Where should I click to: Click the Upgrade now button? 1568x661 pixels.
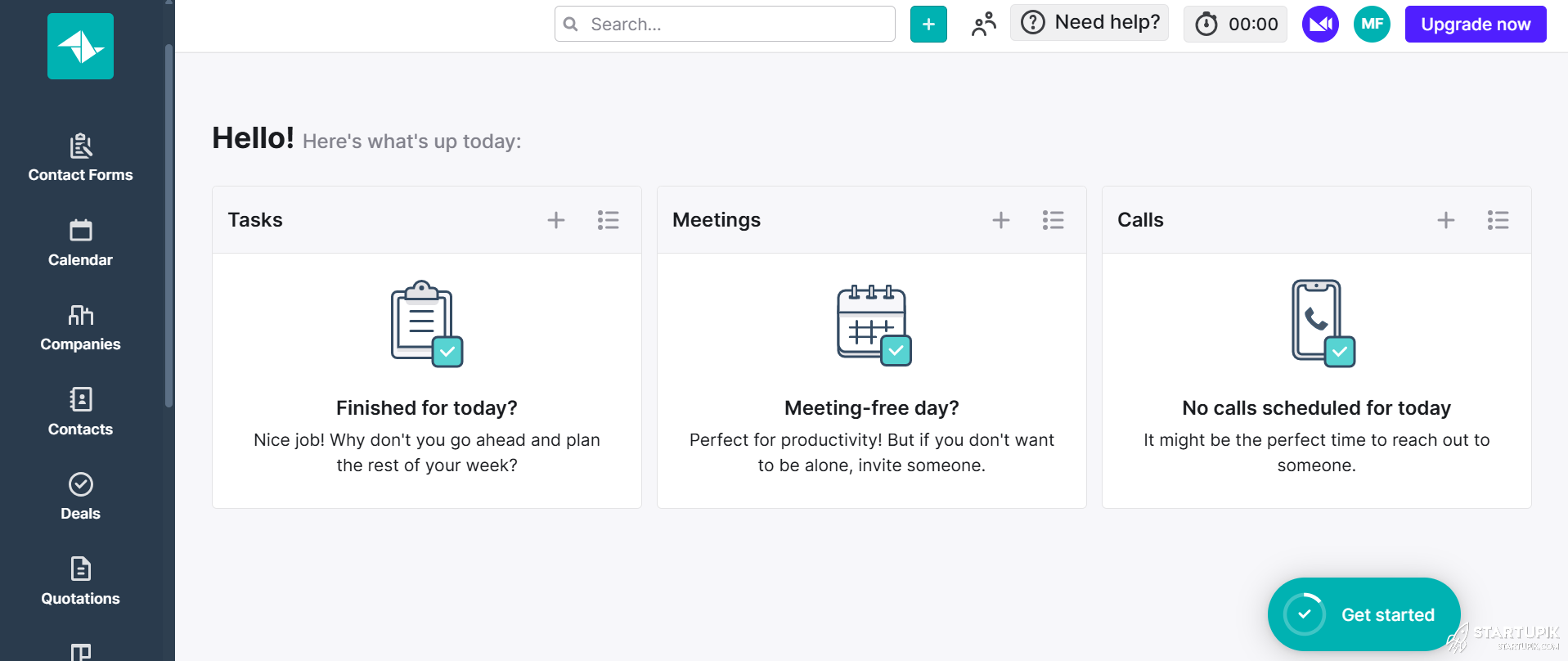(x=1475, y=25)
